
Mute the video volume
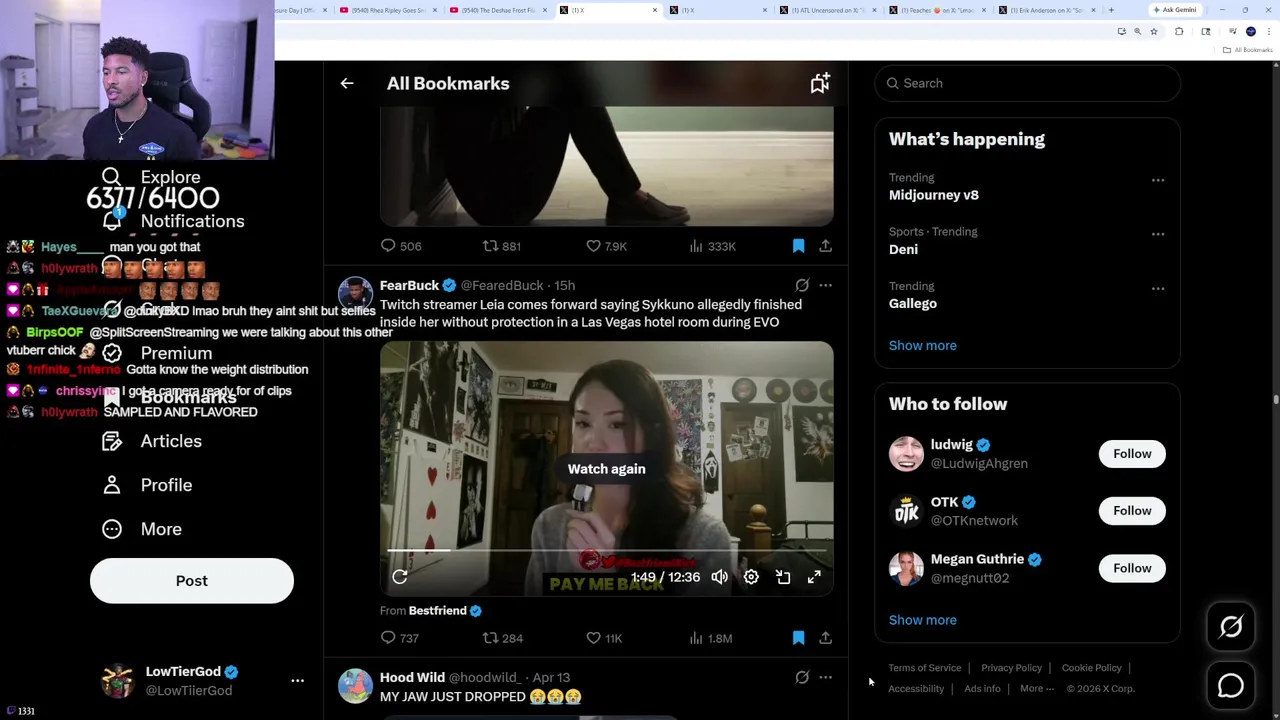coord(720,577)
